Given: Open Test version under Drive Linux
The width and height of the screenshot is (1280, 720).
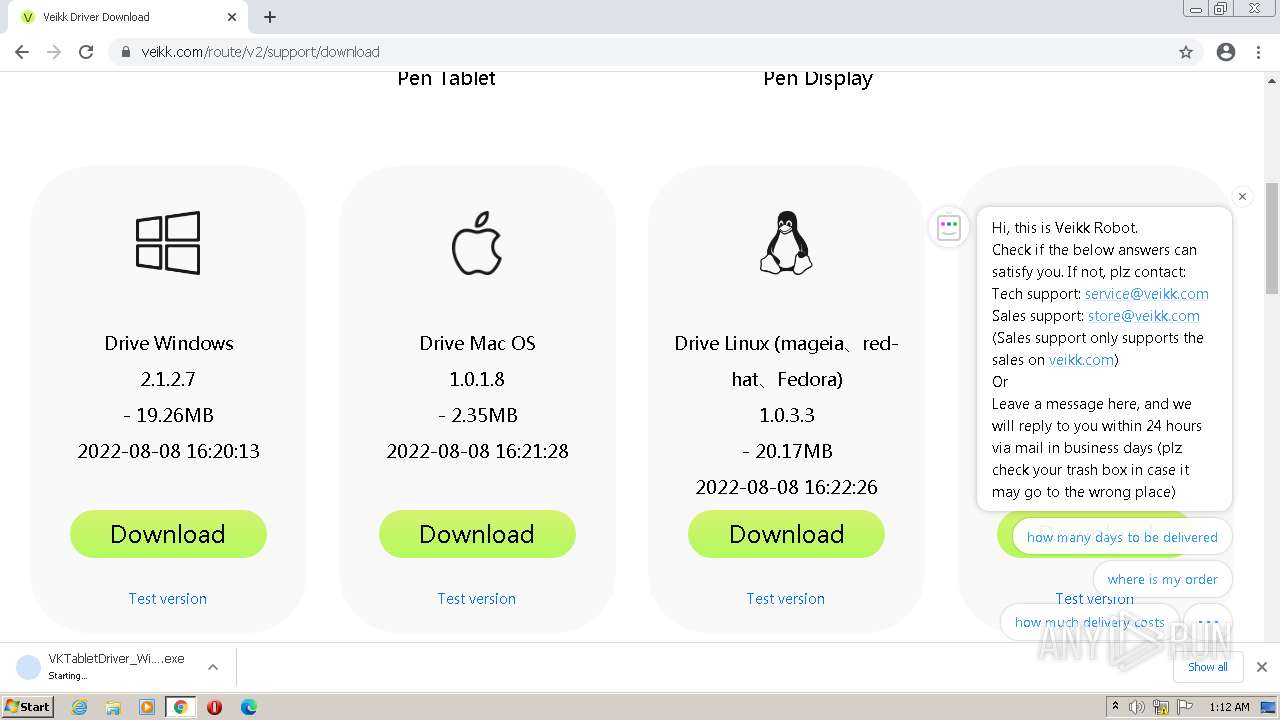Looking at the screenshot, I should coord(785,598).
